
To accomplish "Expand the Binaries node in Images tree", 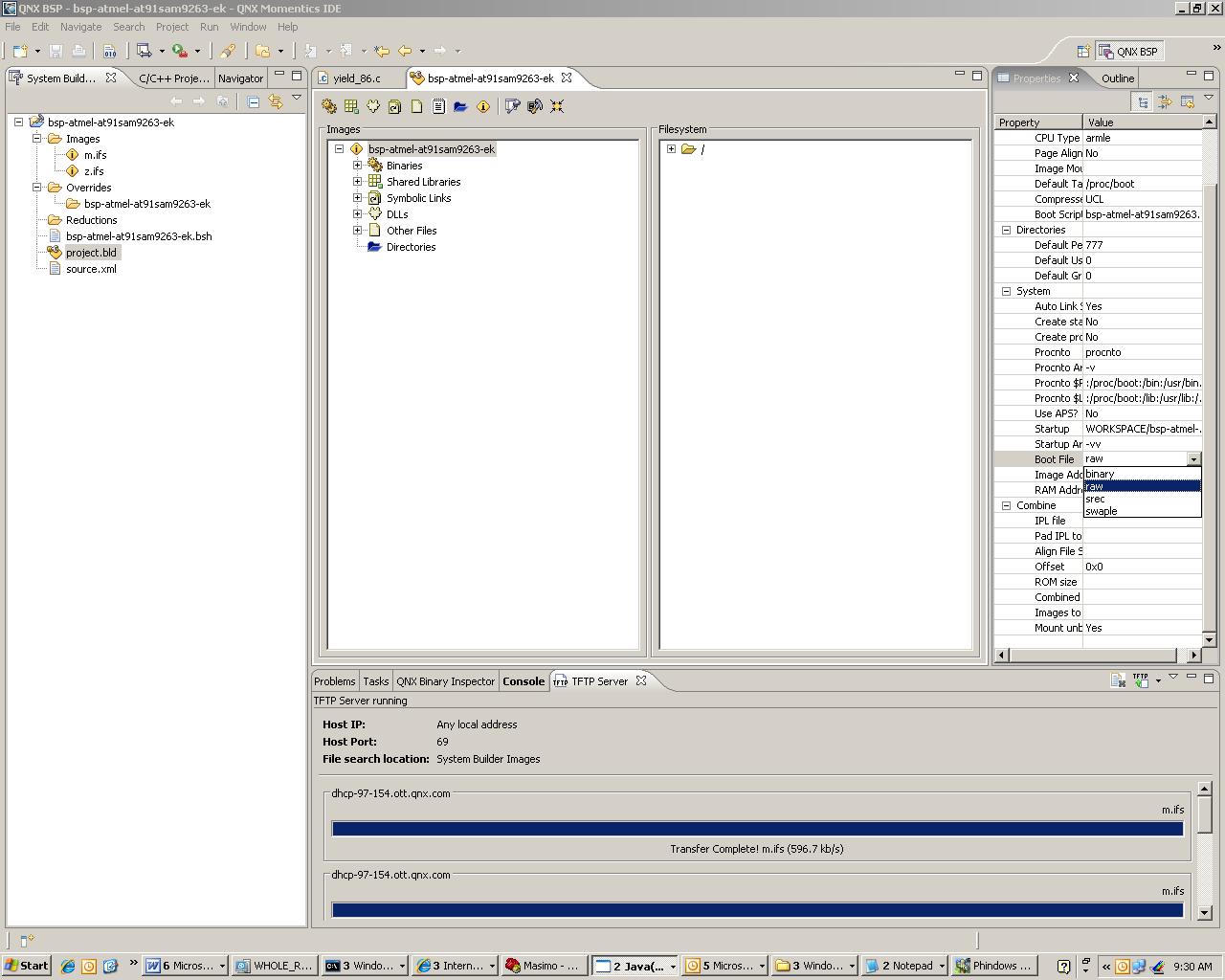I will (358, 166).
